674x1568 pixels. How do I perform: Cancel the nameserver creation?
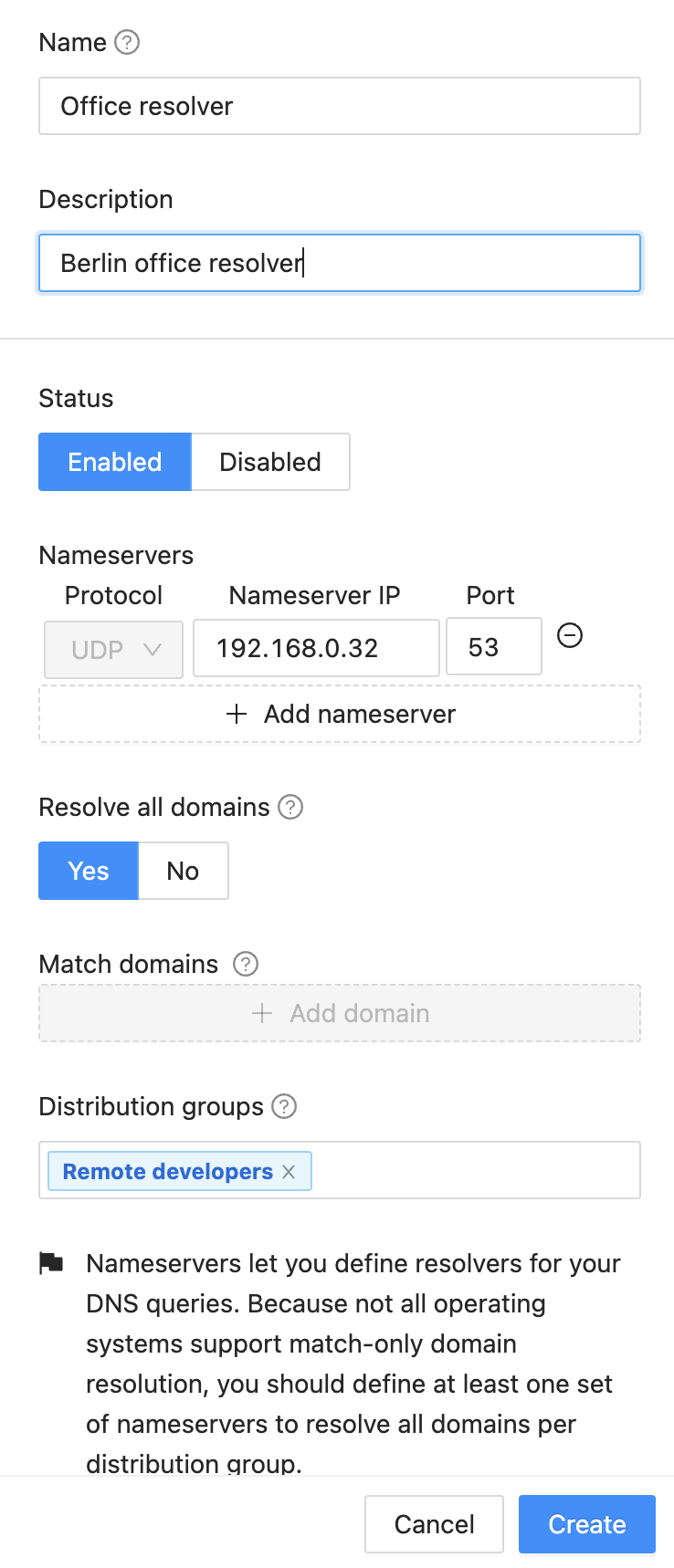[x=434, y=1524]
